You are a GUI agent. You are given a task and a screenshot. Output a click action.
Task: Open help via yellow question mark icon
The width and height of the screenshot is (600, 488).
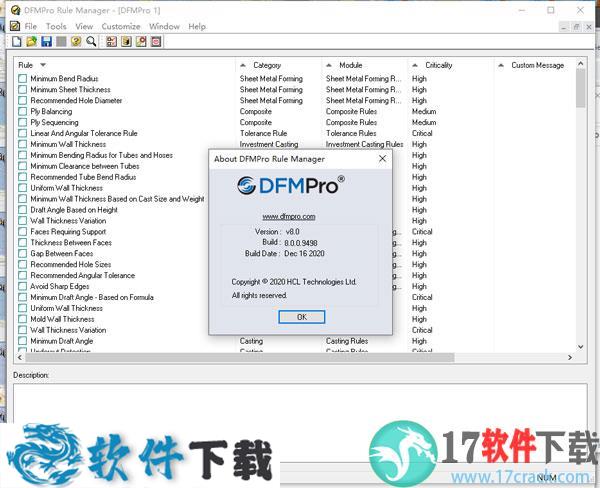76,41
